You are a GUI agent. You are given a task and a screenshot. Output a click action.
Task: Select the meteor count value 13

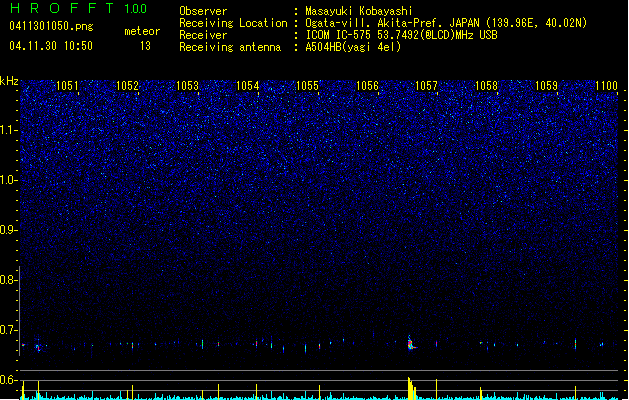coord(145,46)
